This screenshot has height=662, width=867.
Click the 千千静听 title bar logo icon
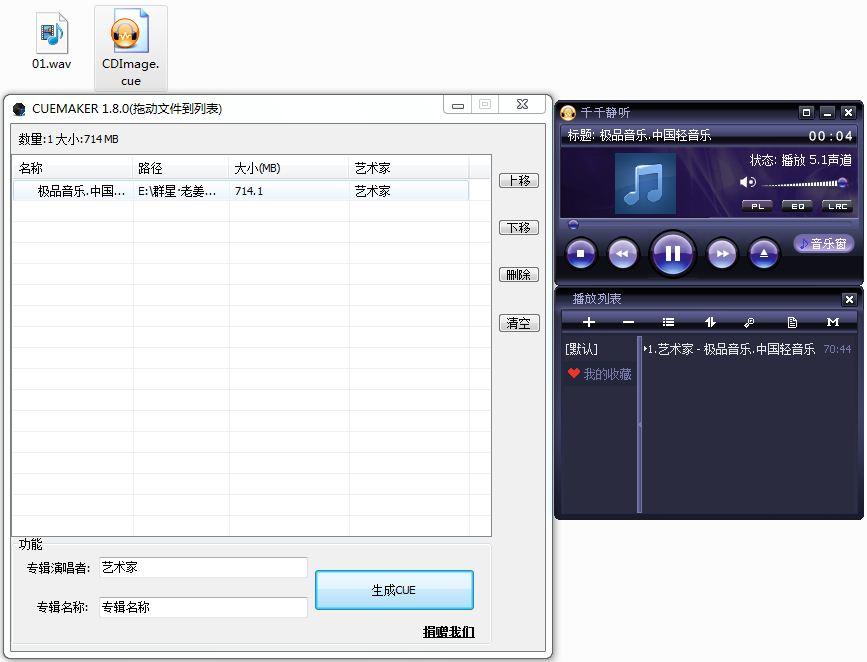(x=568, y=113)
